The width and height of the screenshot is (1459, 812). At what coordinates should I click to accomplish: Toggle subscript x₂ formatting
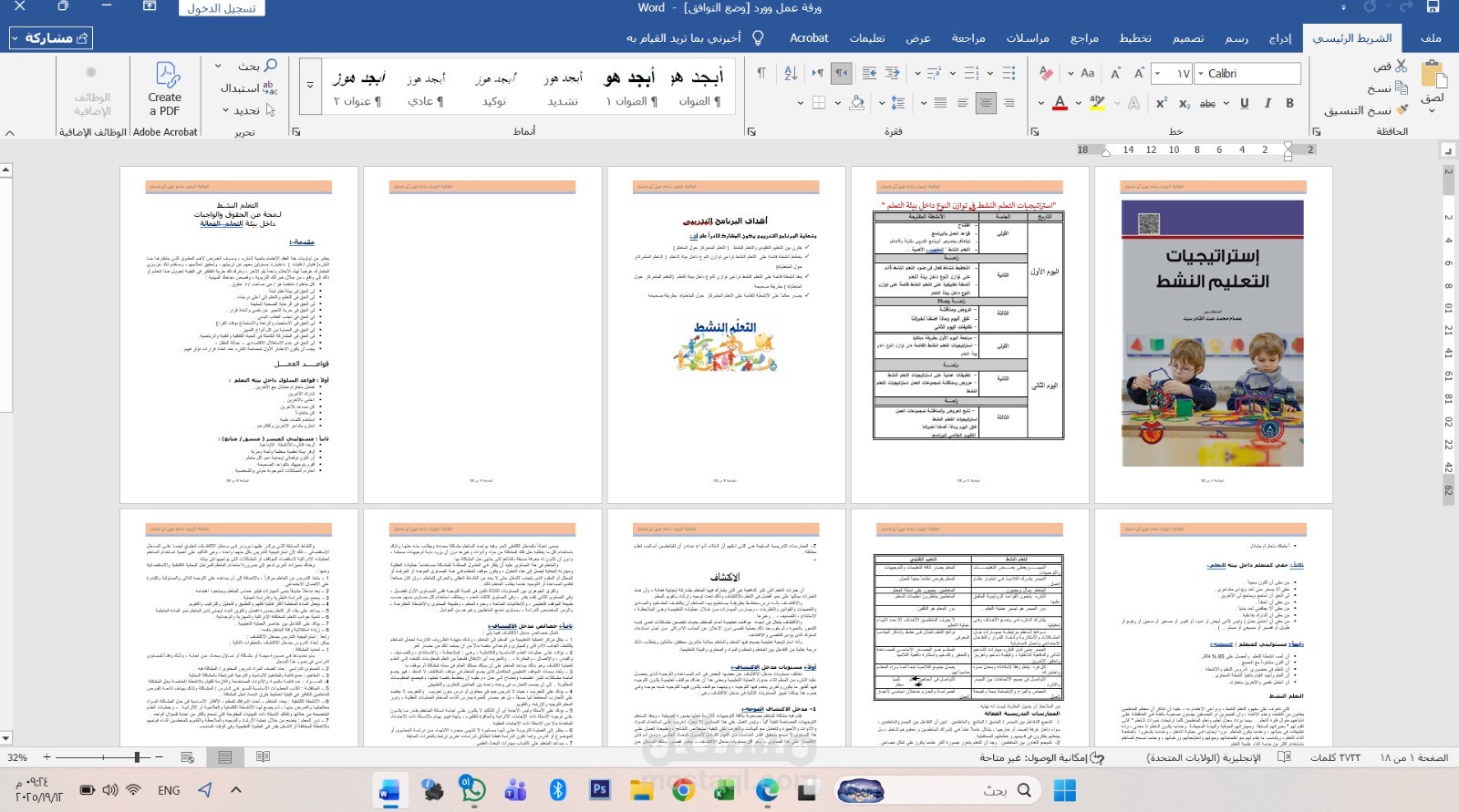[x=1185, y=103]
